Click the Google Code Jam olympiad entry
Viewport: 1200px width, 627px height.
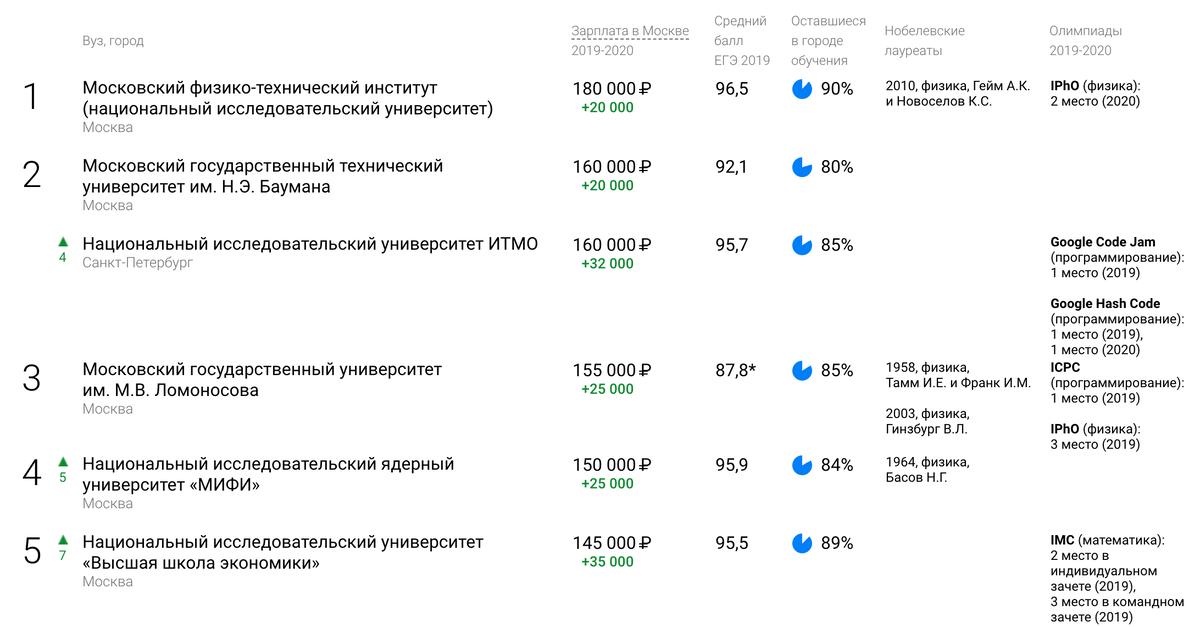point(1102,242)
